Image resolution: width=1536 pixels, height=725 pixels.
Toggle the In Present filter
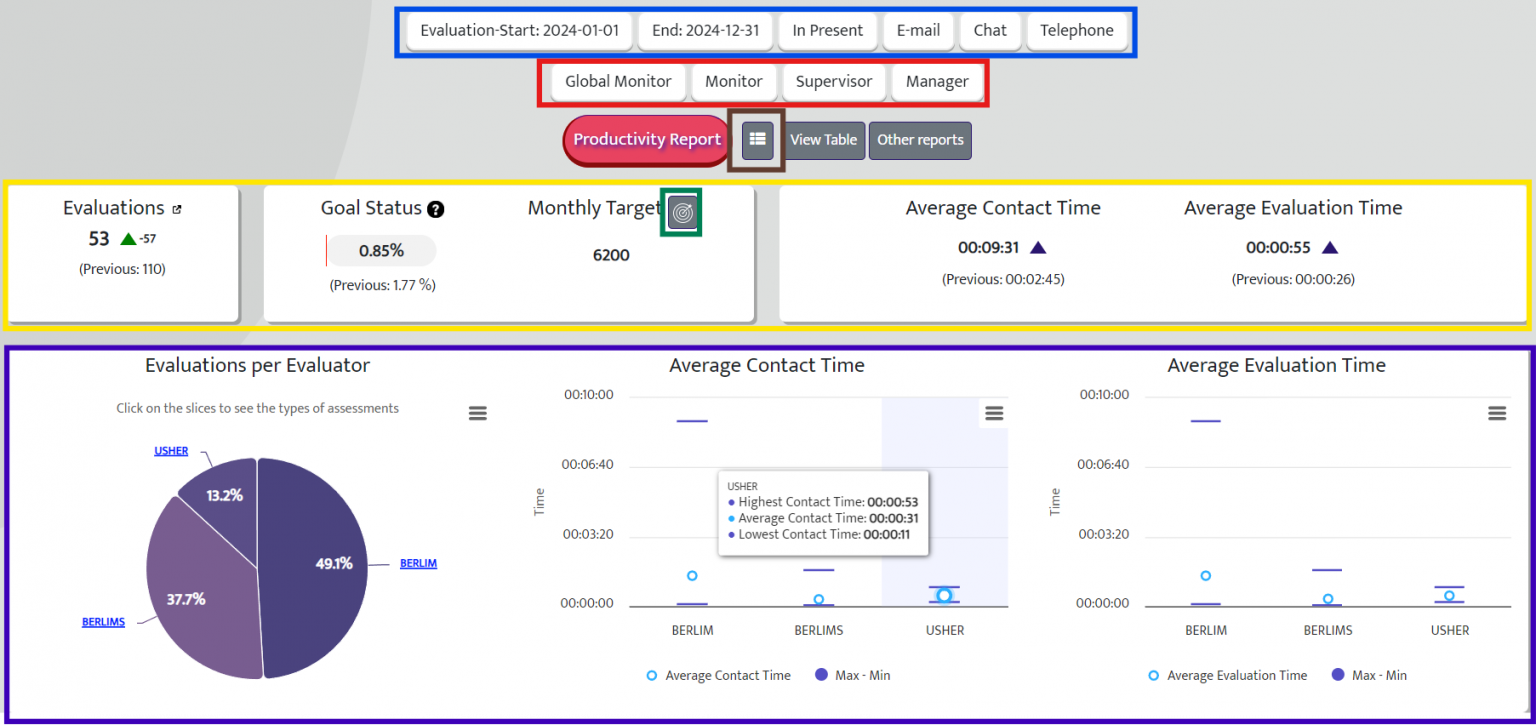(827, 30)
